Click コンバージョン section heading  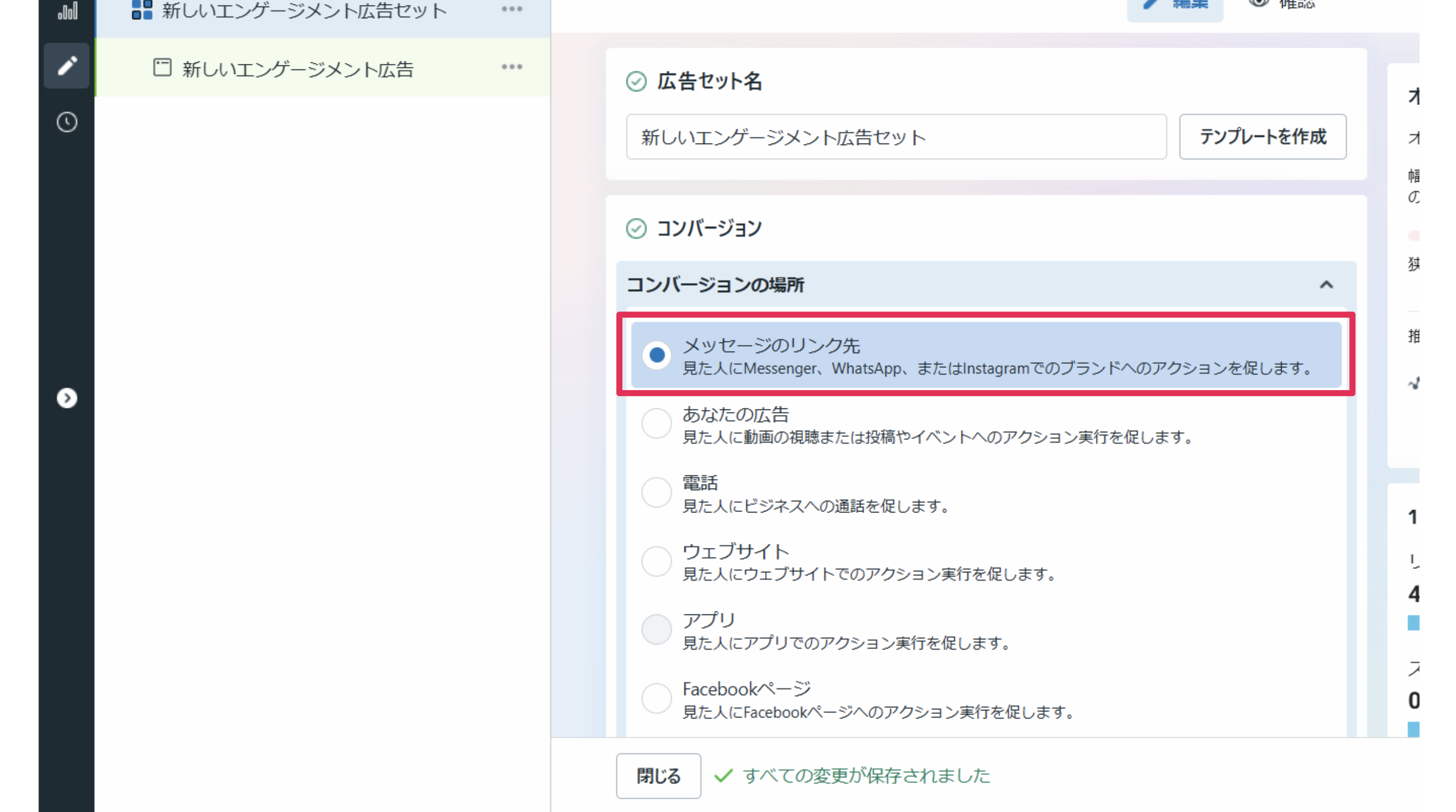(709, 228)
